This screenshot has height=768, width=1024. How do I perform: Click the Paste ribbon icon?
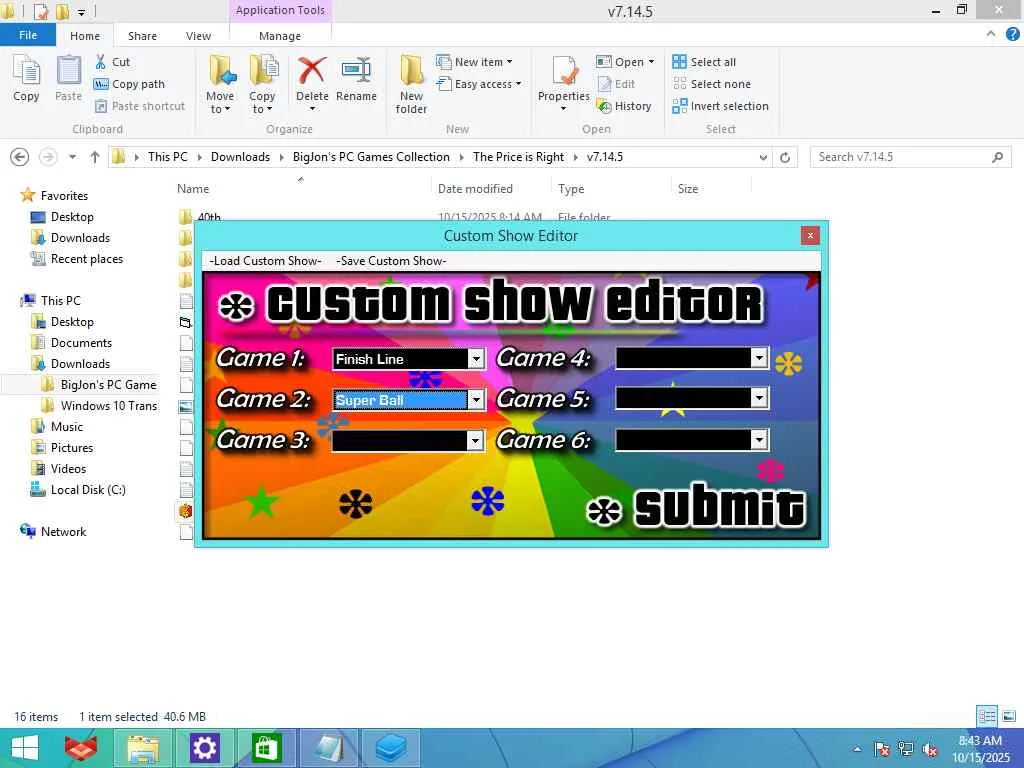[68, 79]
